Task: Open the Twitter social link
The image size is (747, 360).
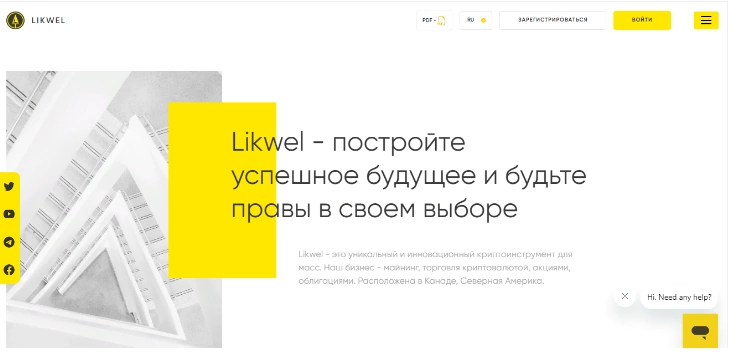Action: [9, 187]
